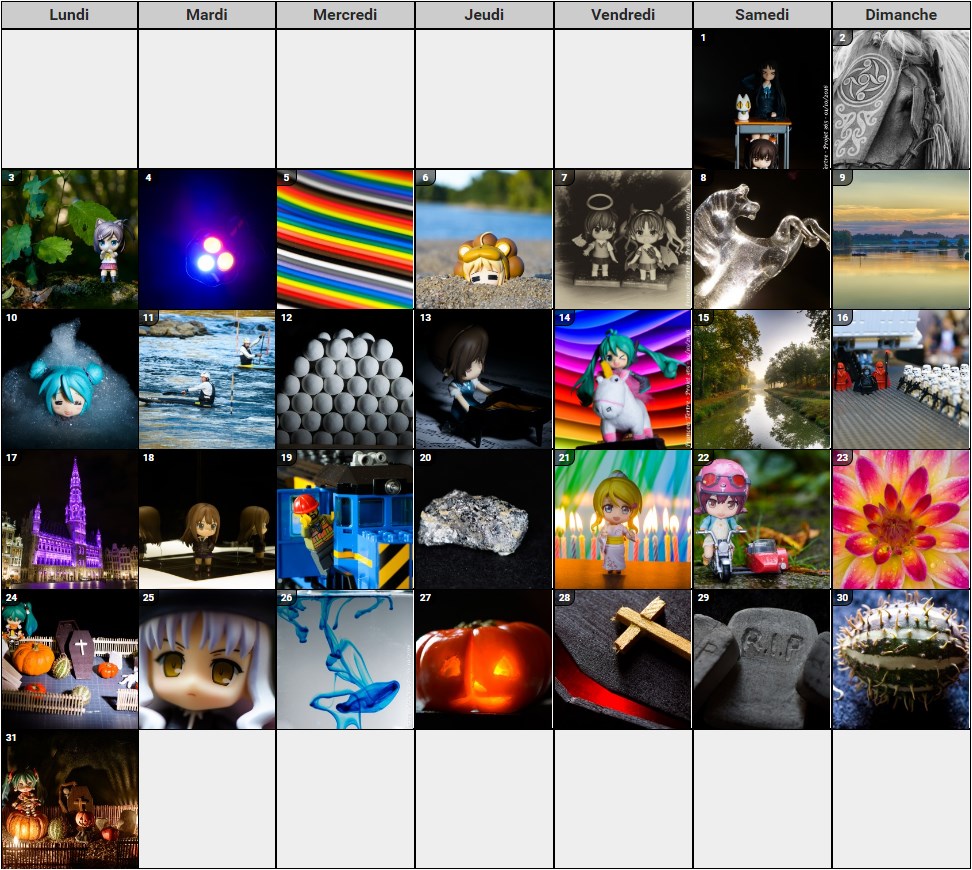Open the day 13 figure playing piano photo
Viewport: 972px width, 870px height.
pyautogui.click(x=484, y=380)
